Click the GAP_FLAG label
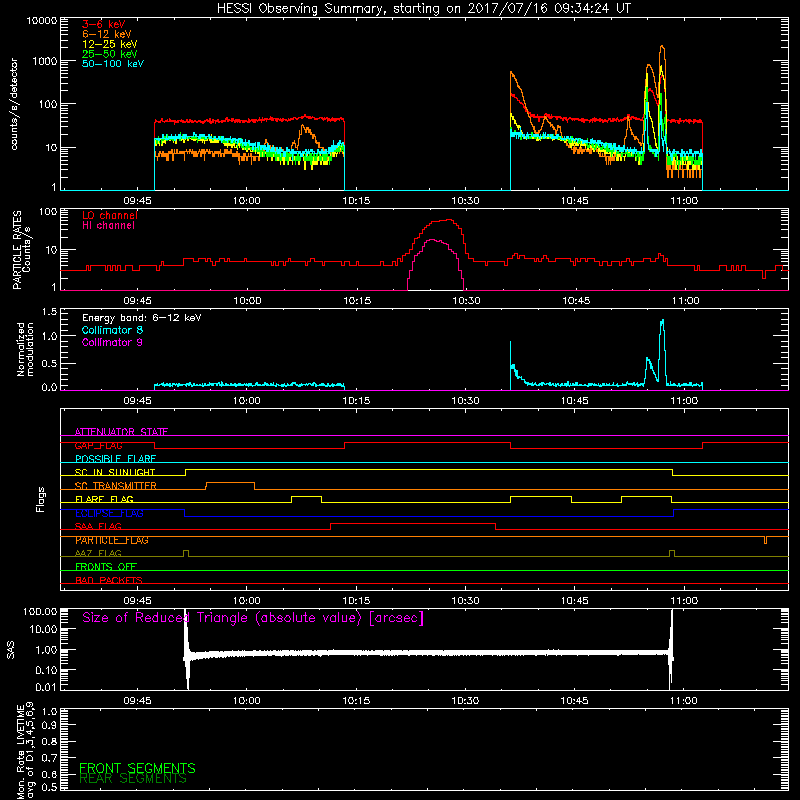This screenshot has height=800, width=800. coord(98,445)
